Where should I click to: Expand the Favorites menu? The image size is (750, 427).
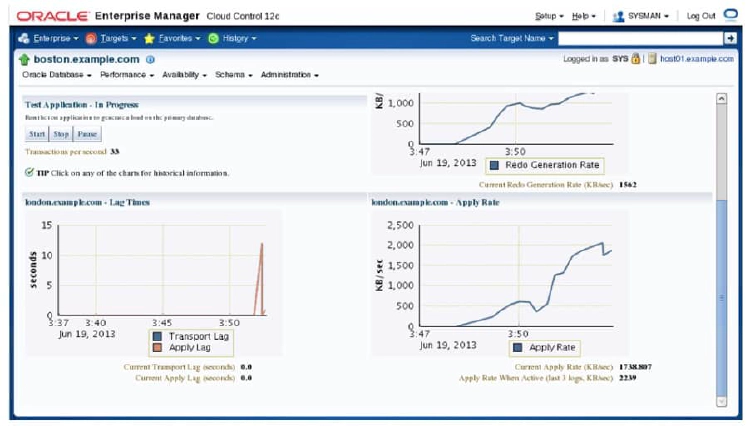179,38
